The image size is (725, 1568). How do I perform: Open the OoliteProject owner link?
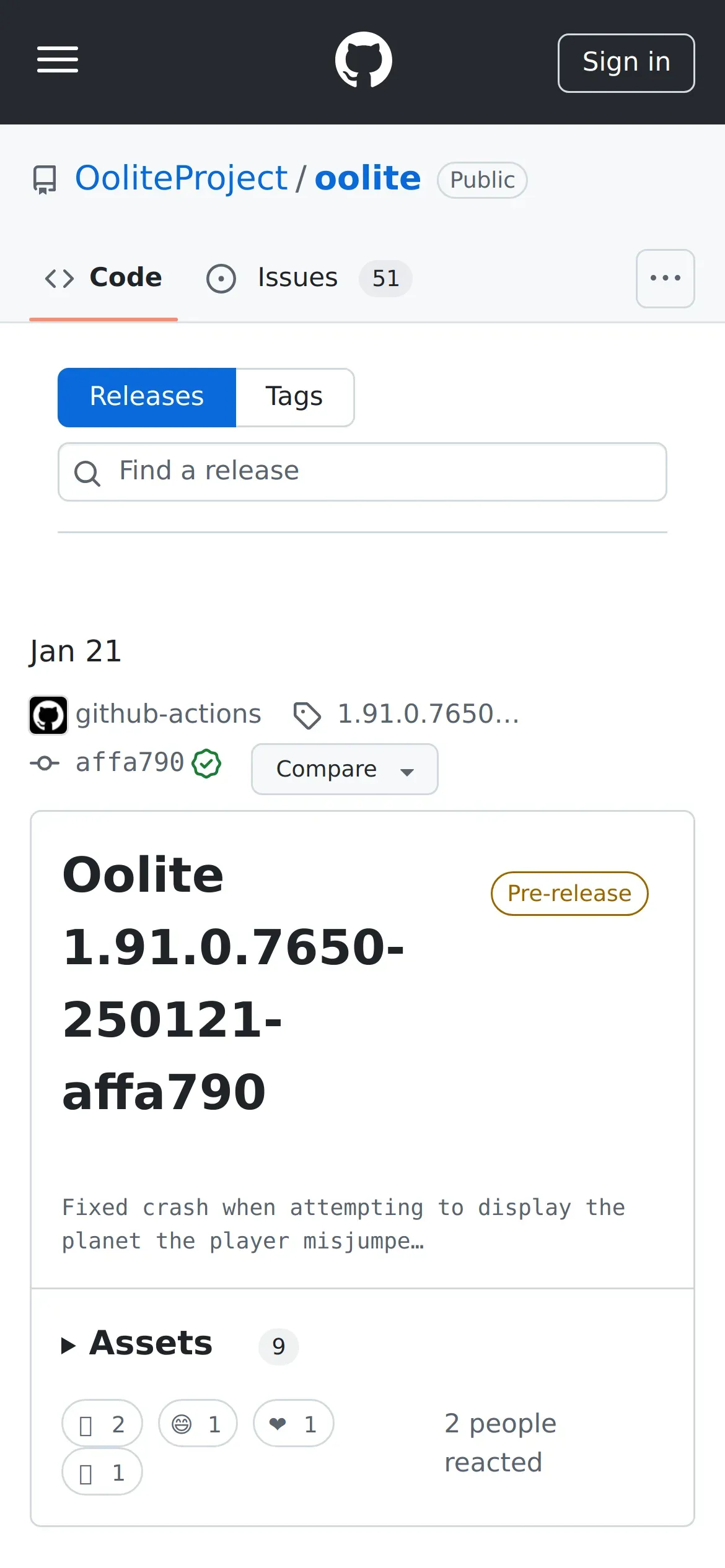[181, 179]
